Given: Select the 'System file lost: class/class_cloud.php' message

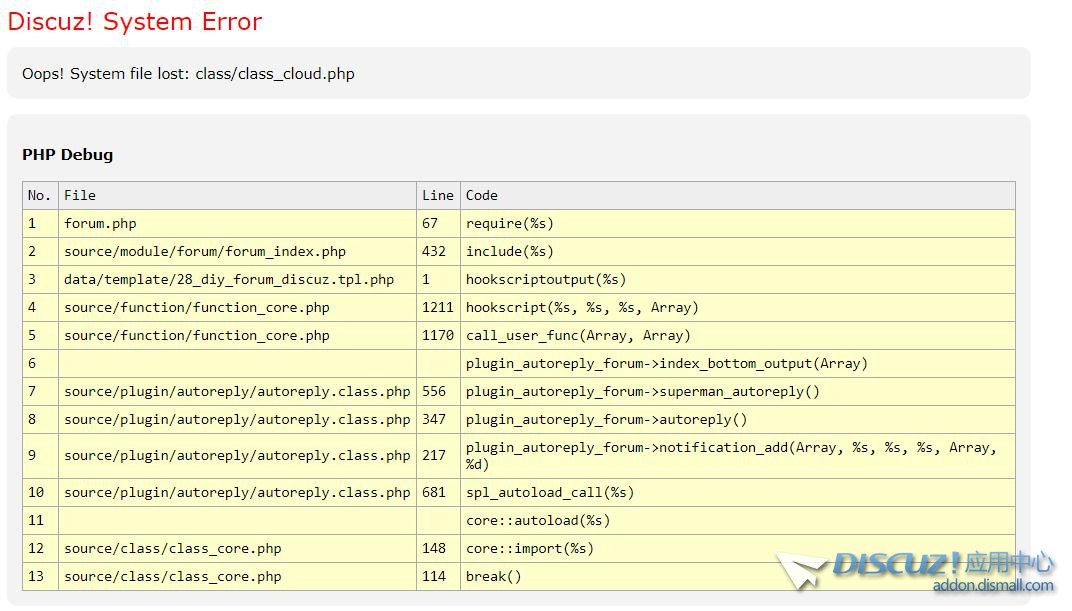Looking at the screenshot, I should 188,74.
